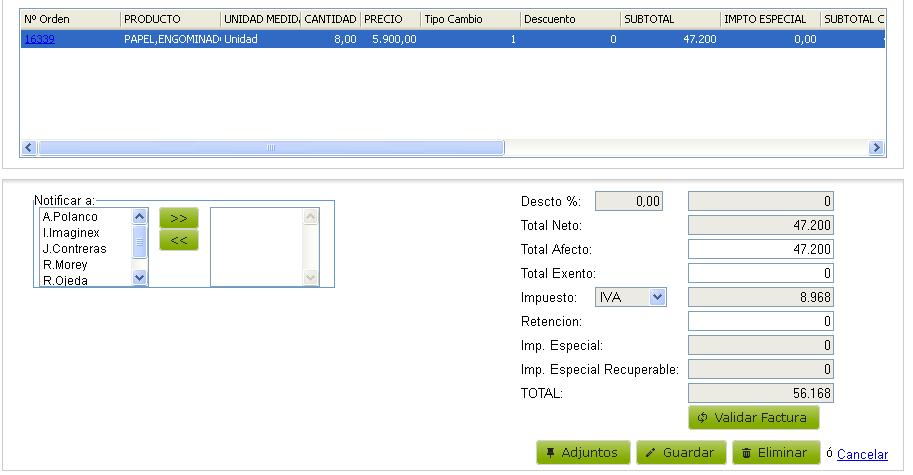Click up arrow of the empty recipients list

[310, 217]
